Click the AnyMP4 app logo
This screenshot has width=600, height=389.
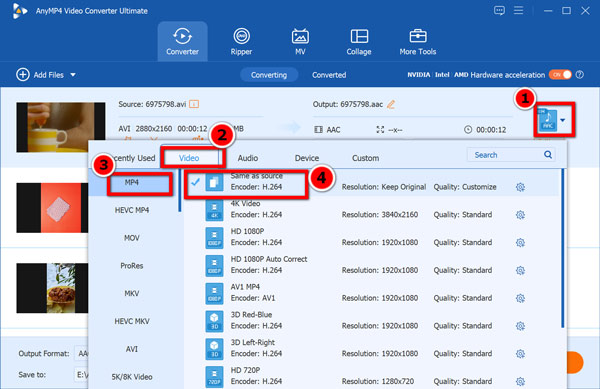[20, 11]
